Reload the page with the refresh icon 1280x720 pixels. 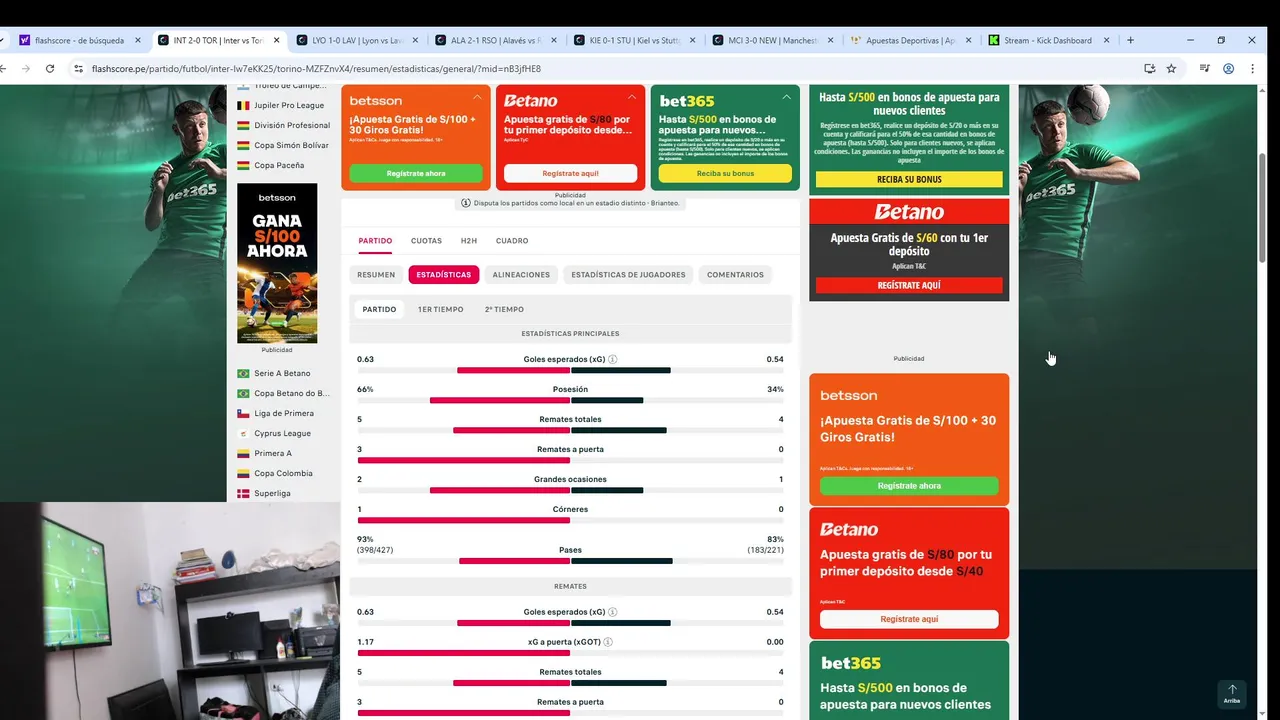click(x=50, y=69)
